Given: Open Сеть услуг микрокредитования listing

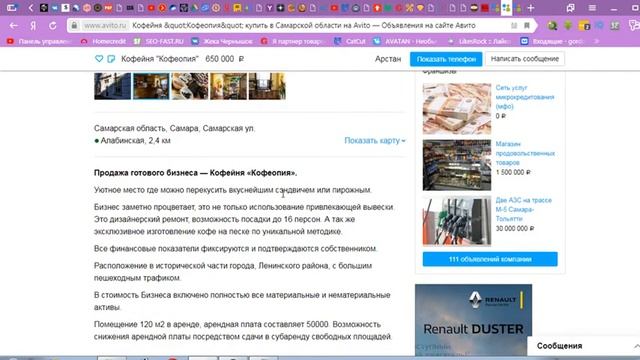Looking at the screenshot, I should 525,97.
